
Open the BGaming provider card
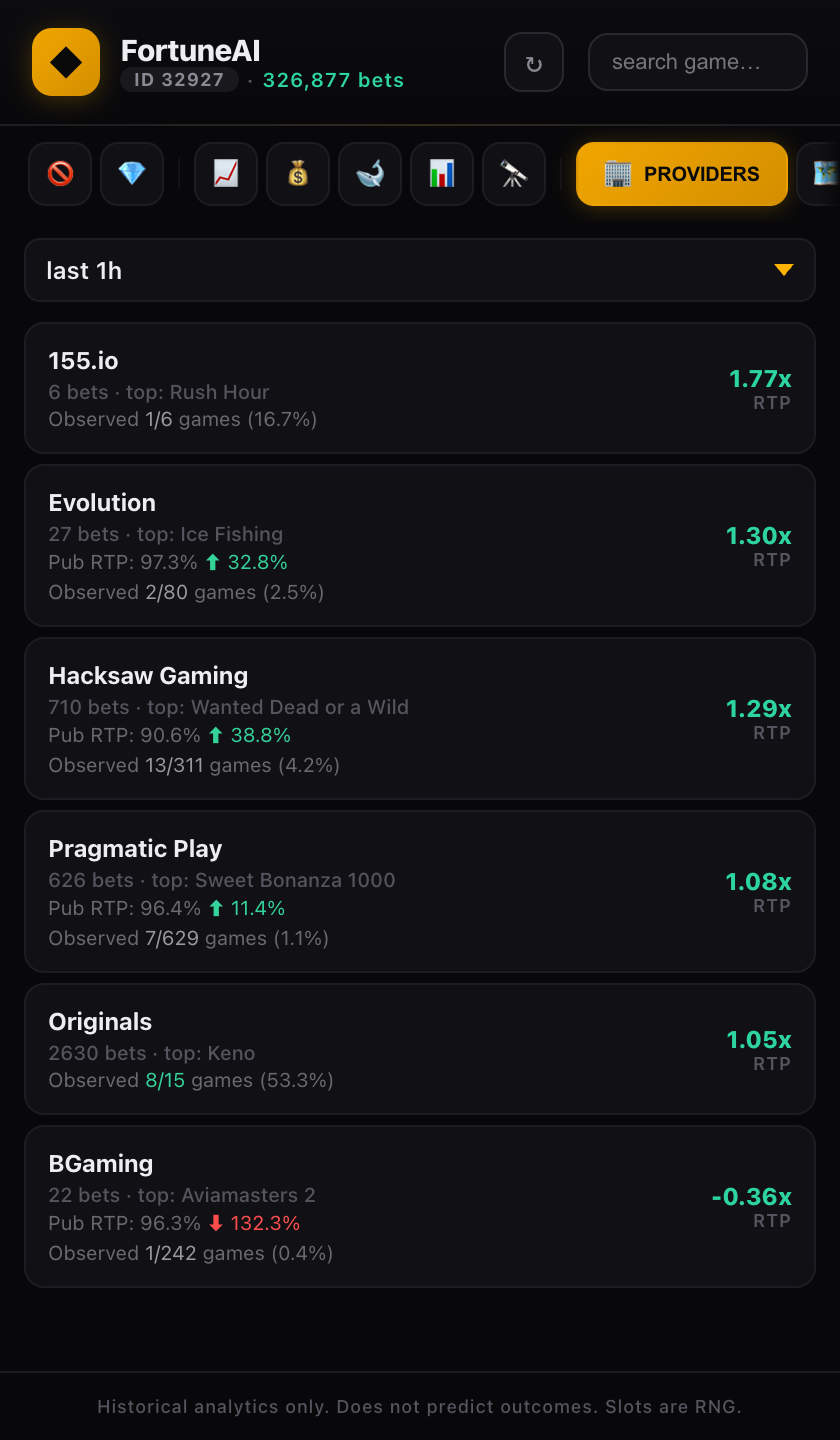(x=420, y=1206)
